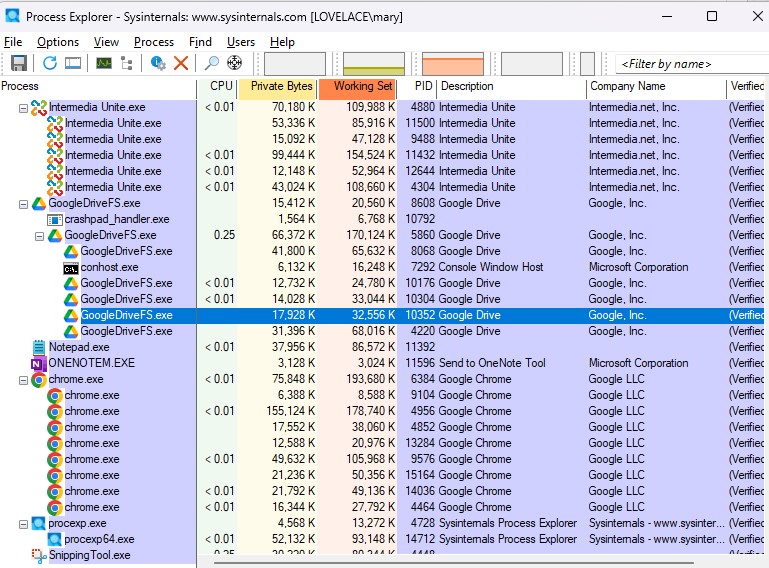Open the process Properties gear icon
Image resolution: width=769 pixels, height=568 pixels.
pos(158,63)
